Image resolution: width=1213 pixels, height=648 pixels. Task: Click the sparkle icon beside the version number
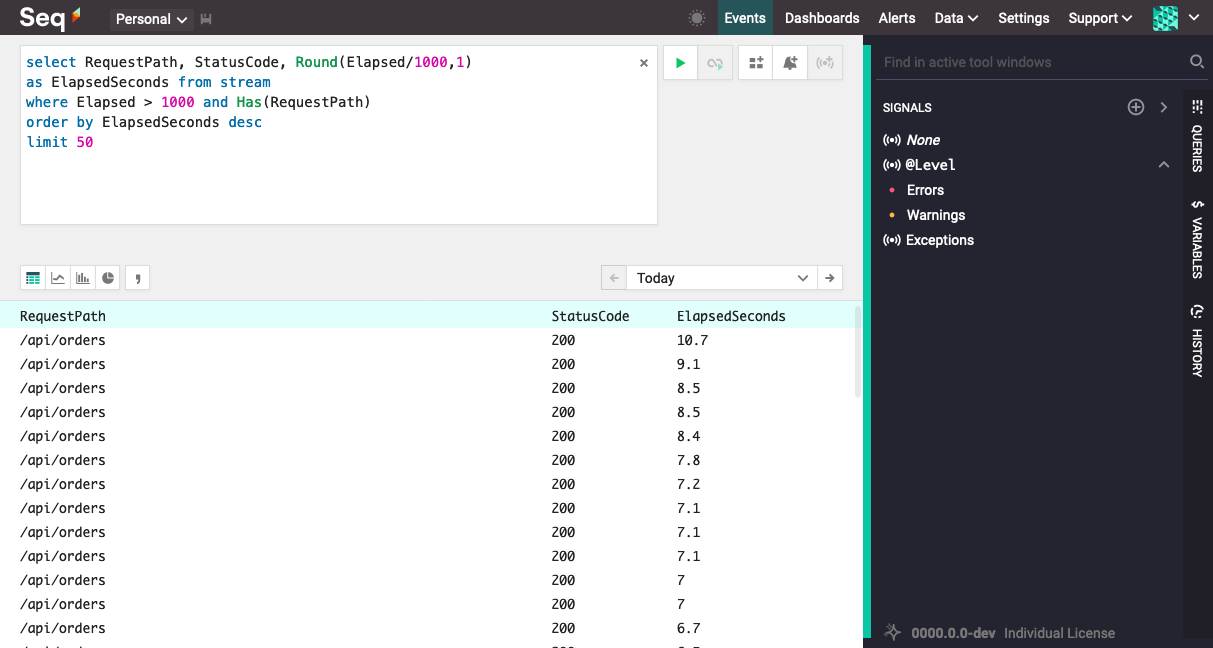click(x=893, y=632)
